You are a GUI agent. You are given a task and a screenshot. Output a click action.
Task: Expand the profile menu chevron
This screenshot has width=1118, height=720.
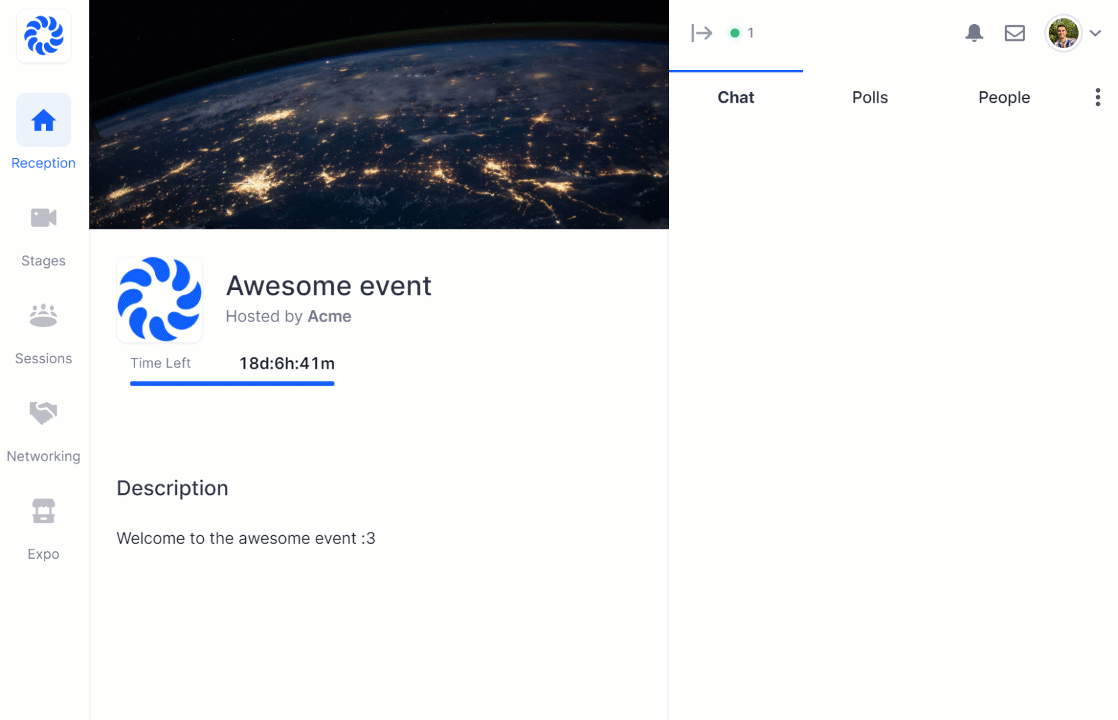[1095, 33]
